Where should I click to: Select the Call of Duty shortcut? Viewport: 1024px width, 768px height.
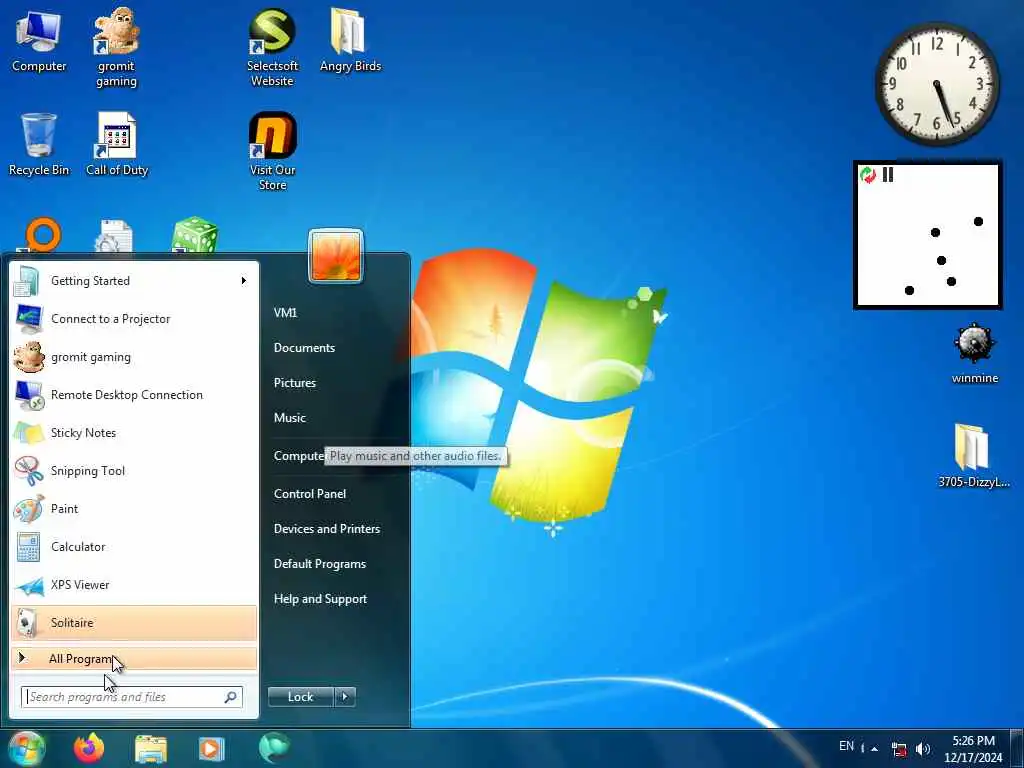[x=117, y=145]
